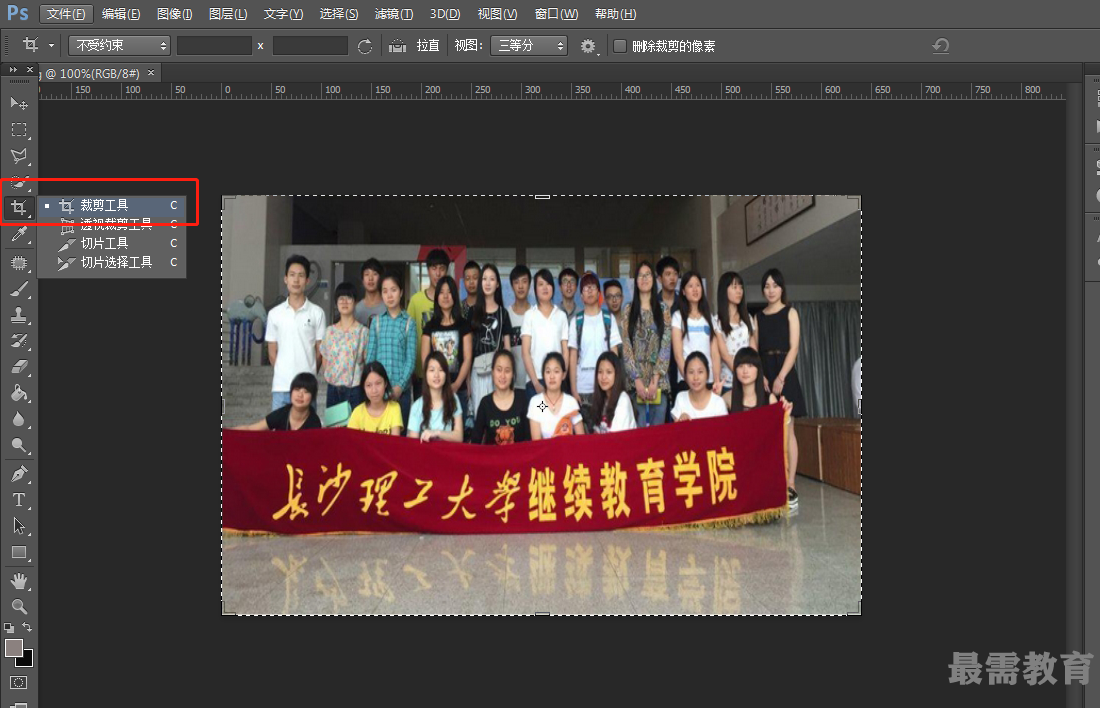
Task: Click the crop height input field
Action: click(x=310, y=46)
